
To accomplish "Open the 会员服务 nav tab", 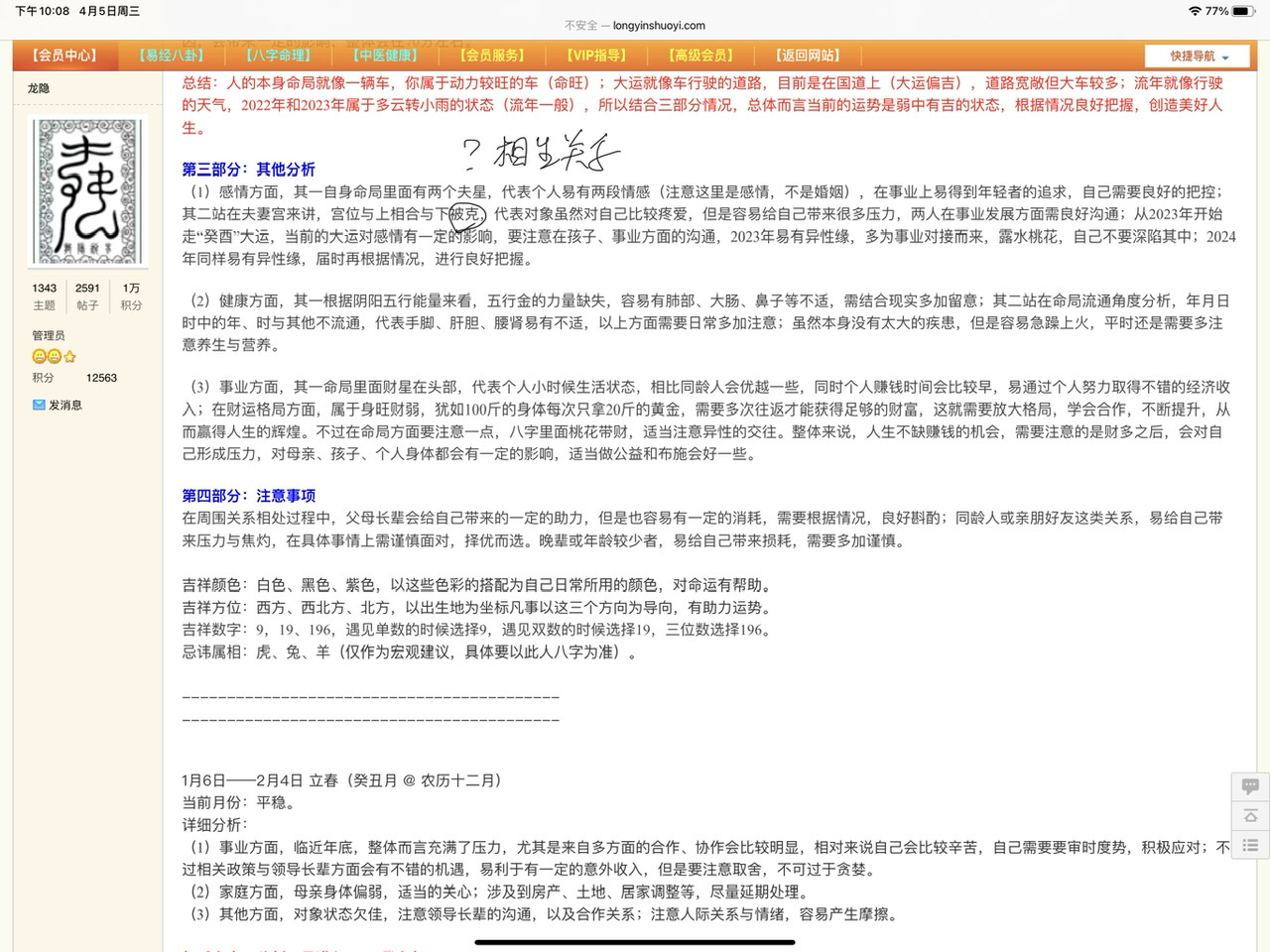I will tap(493, 56).
